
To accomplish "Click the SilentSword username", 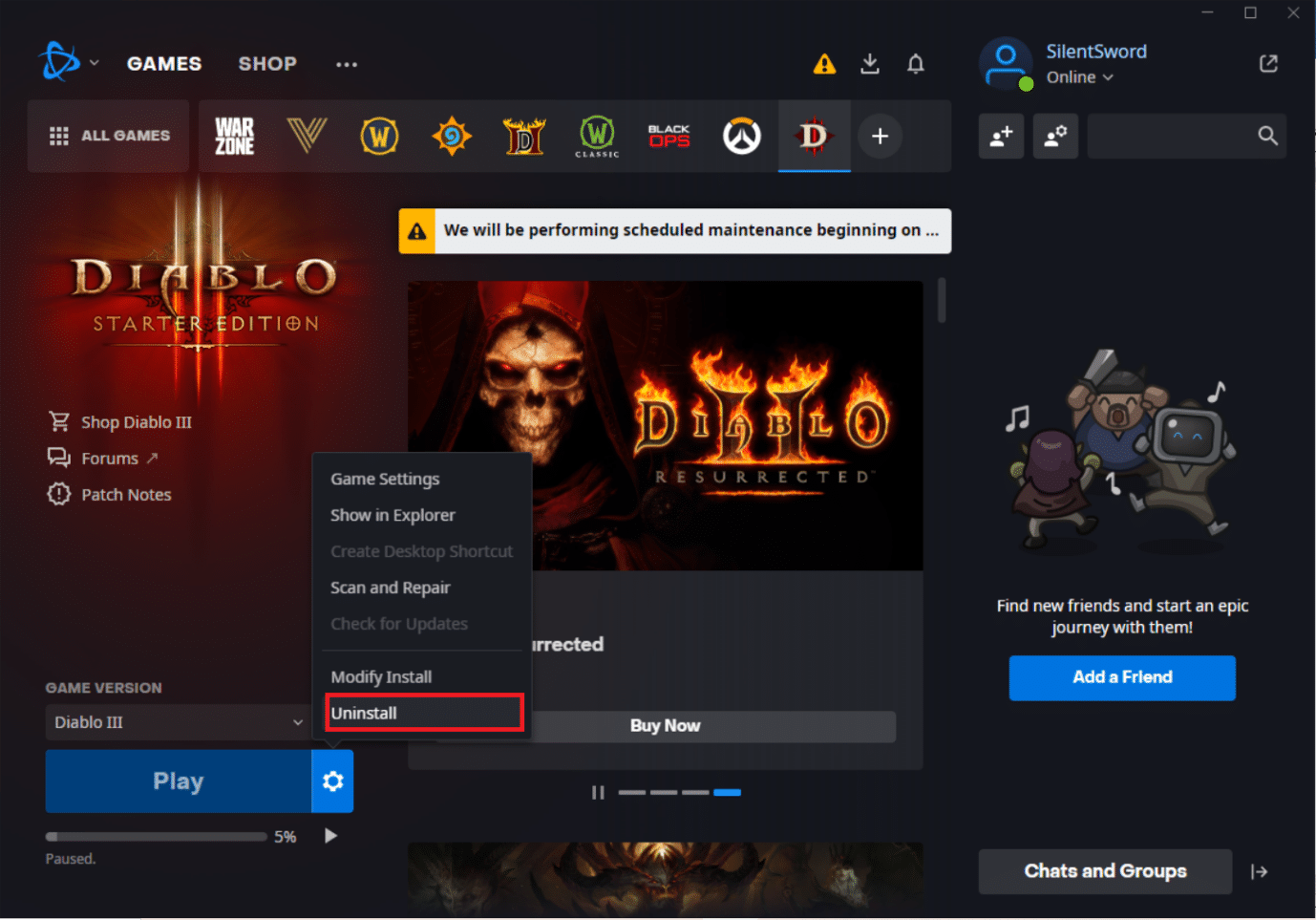I will pos(1096,52).
